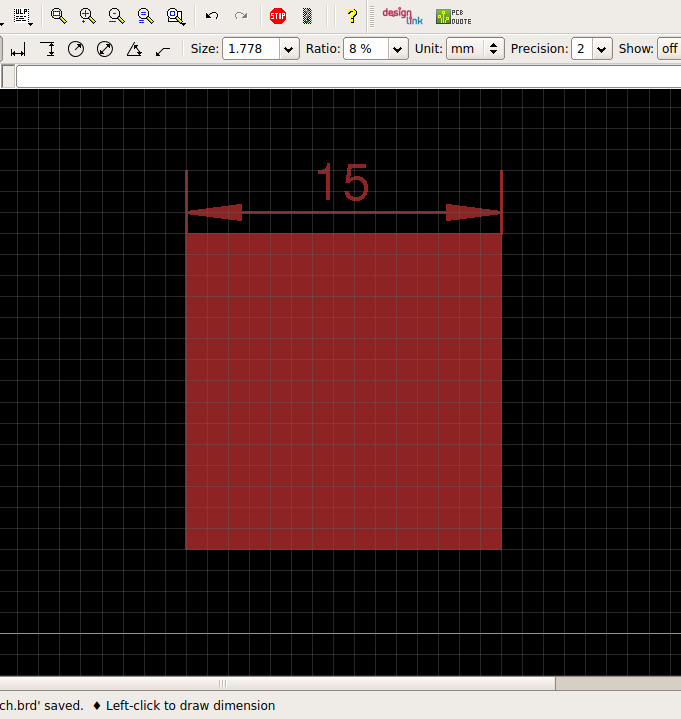Select diameter dimension type

click(105, 49)
